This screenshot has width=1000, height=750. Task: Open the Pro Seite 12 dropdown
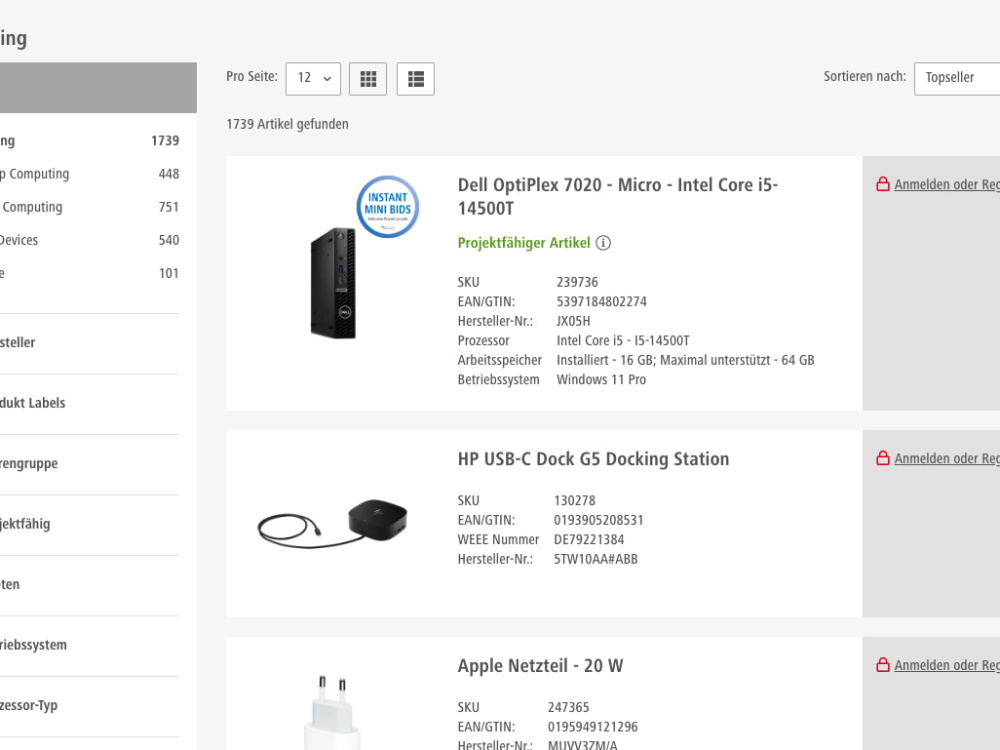pos(313,79)
